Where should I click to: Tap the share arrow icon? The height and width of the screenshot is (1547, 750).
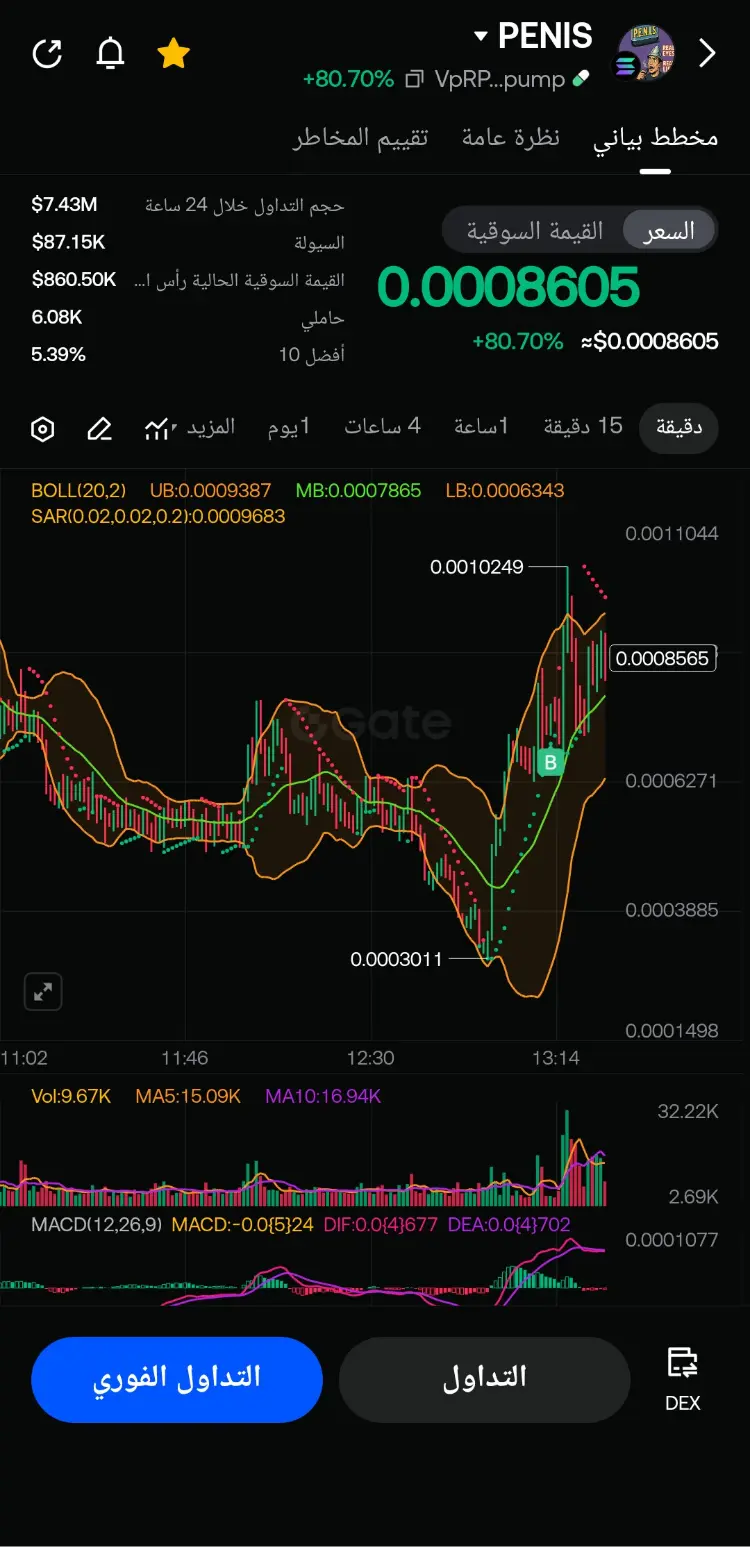[x=47, y=54]
